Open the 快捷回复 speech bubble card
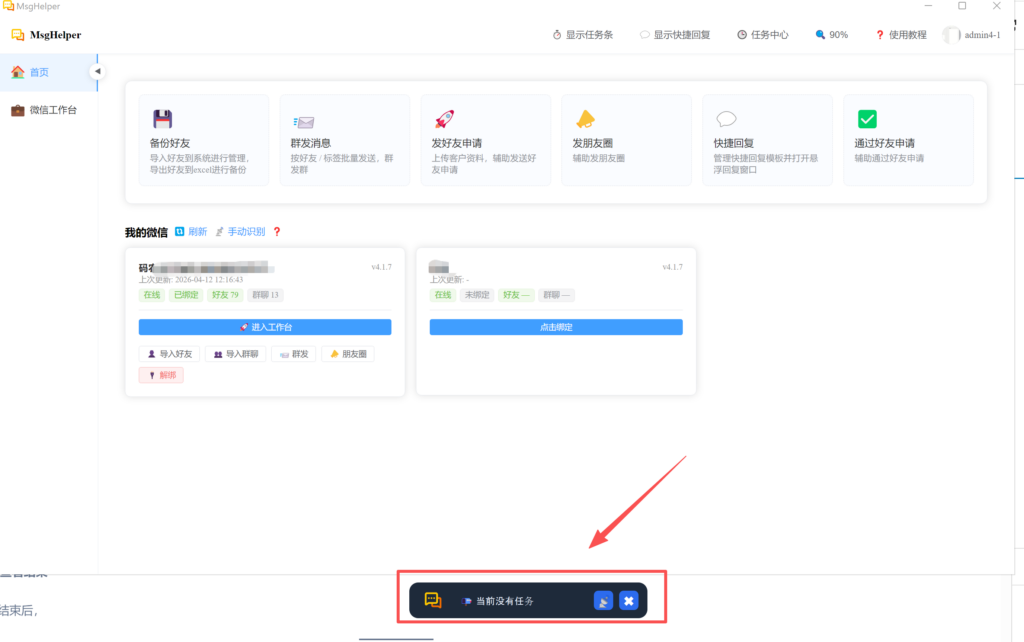The width and height of the screenshot is (1024, 642). (767, 140)
